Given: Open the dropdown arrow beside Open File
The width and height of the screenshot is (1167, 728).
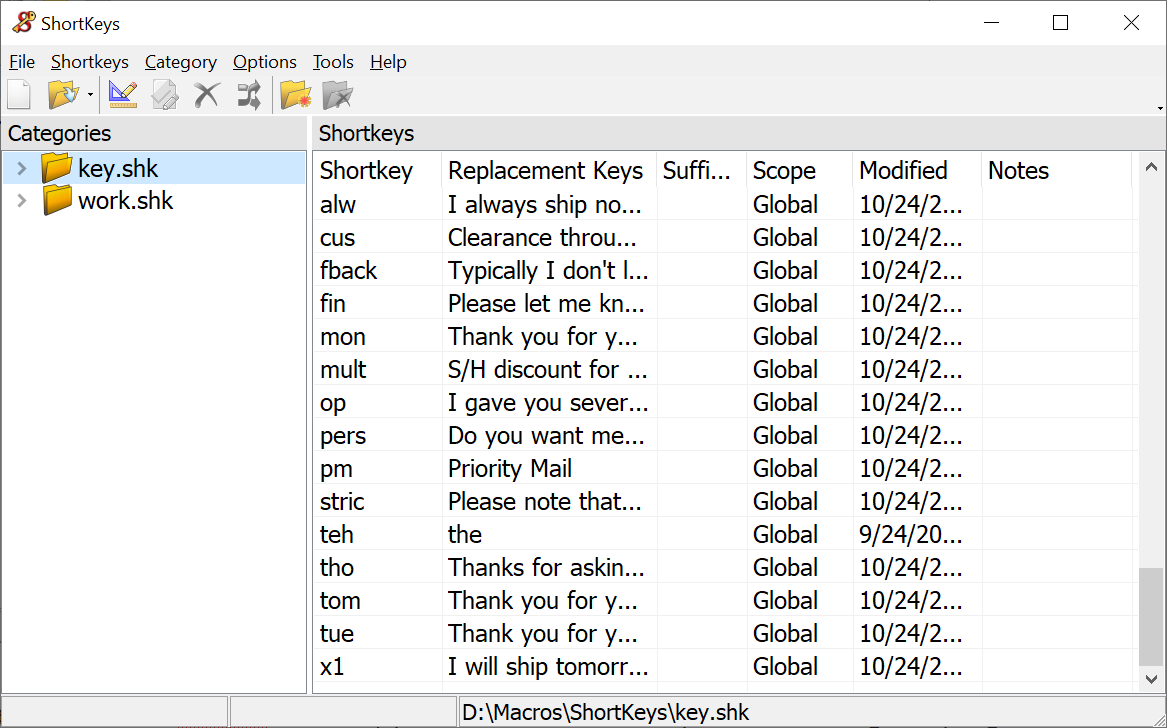Looking at the screenshot, I should coord(90,96).
